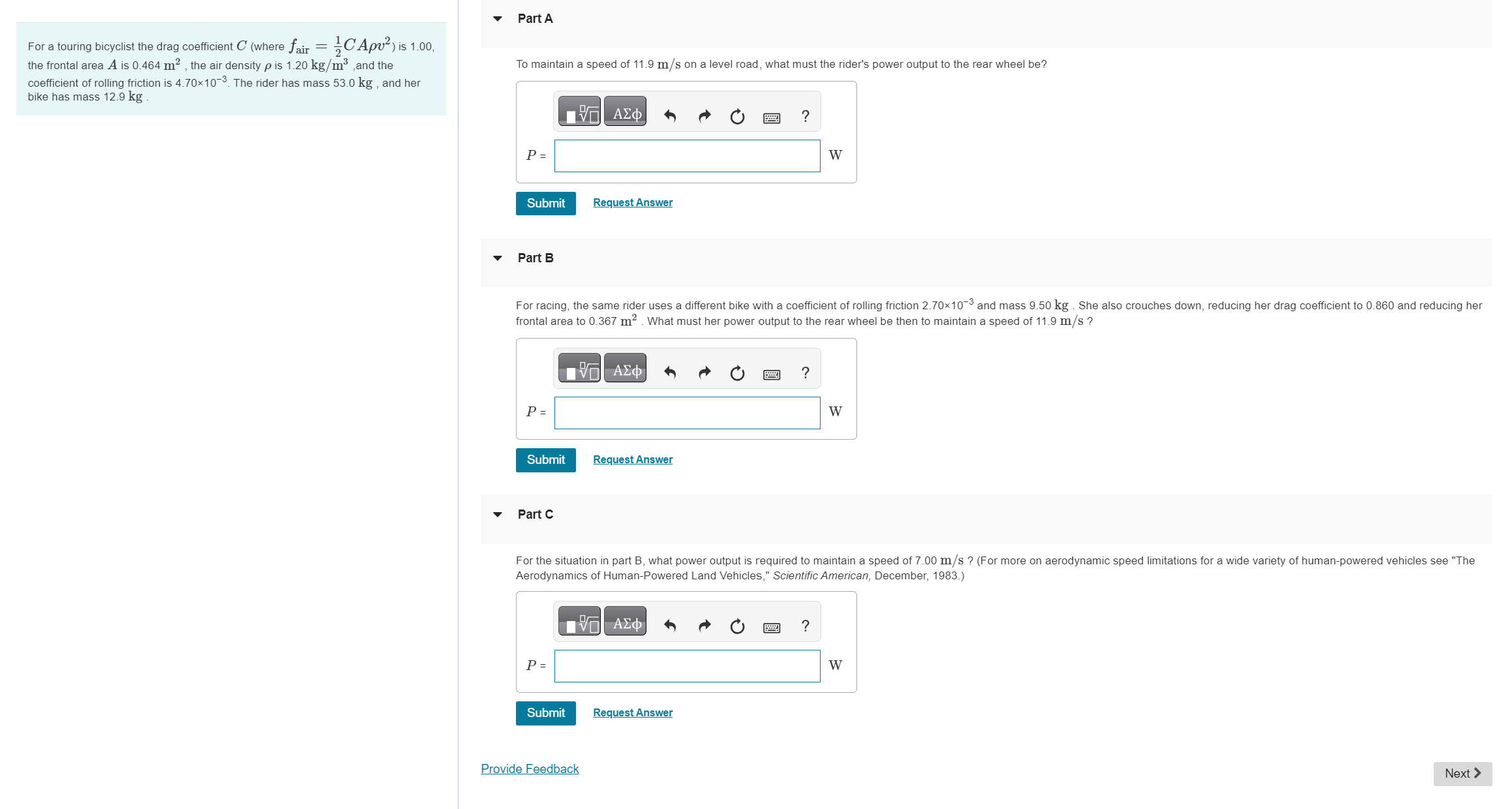This screenshot has height=809, width=1512.
Task: Focus the Part B power answer field
Action: (687, 413)
